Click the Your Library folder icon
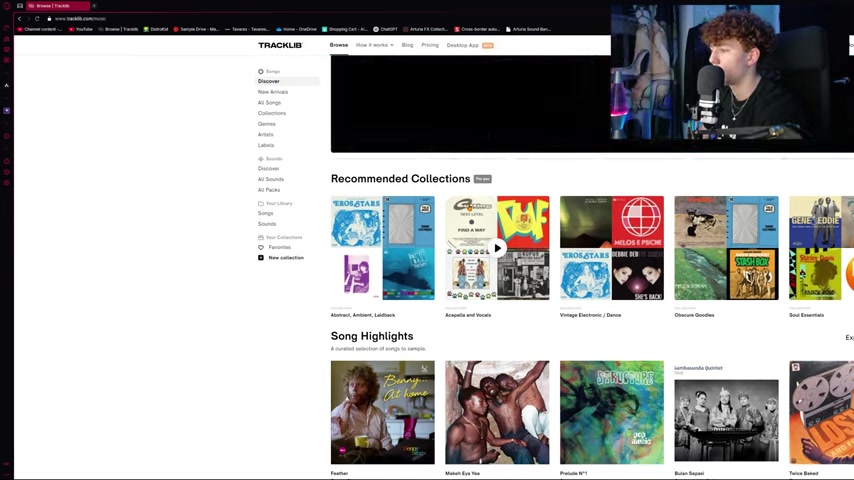The image size is (854, 480). point(260,203)
